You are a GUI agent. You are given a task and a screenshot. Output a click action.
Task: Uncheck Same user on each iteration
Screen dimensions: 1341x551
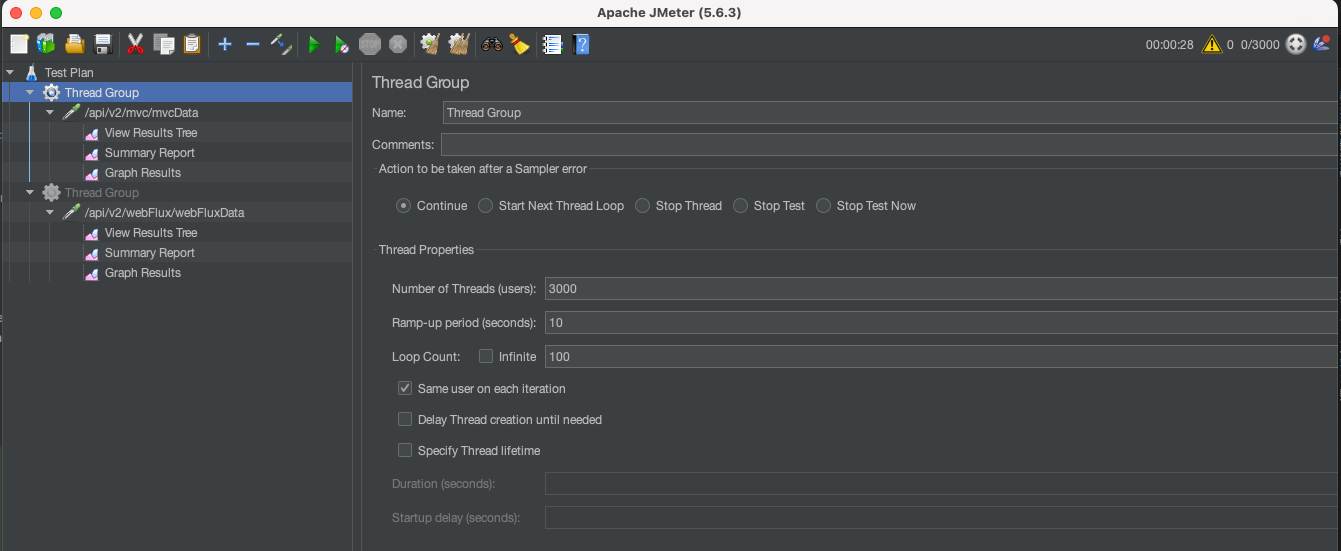click(405, 388)
